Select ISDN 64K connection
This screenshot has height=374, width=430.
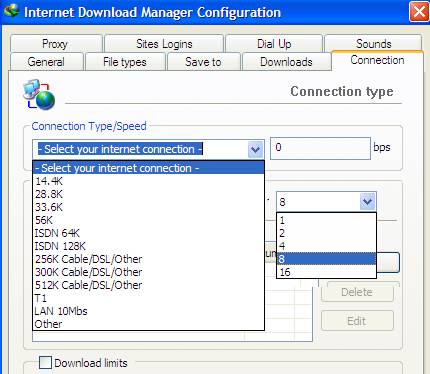(148, 233)
